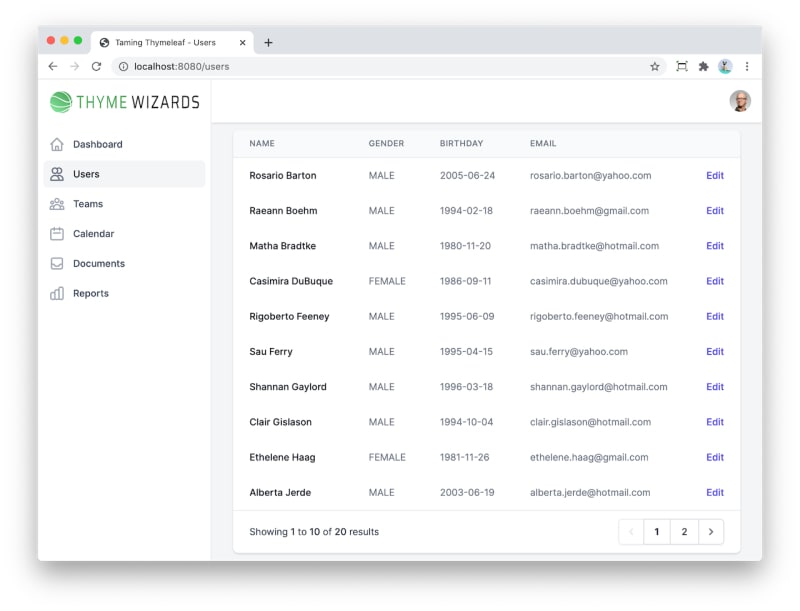Edit user Rosario Barton
The height and width of the screenshot is (611, 800).
[714, 176]
